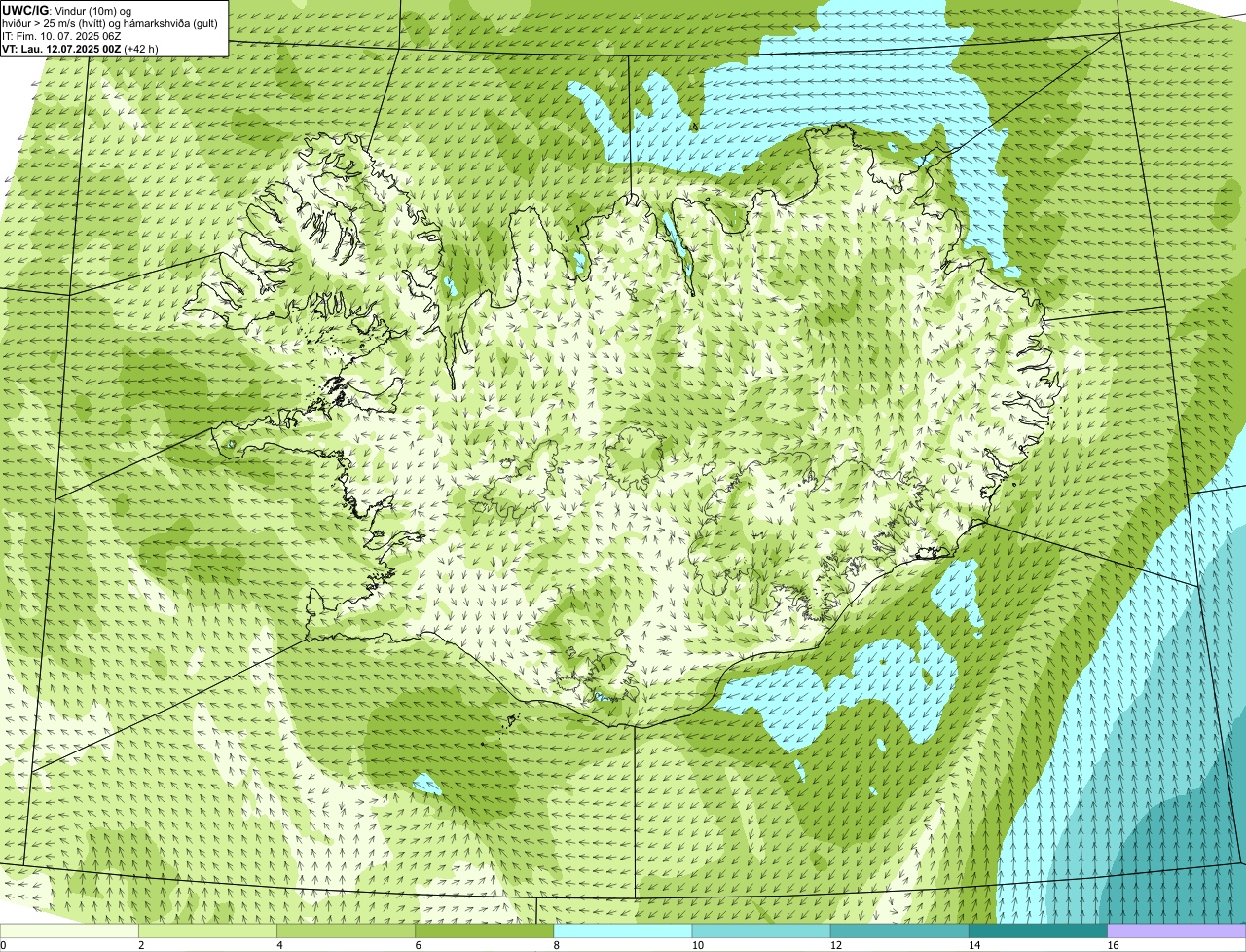
Task: Click the title line 'UWC/IG: Vindur (10m) og'
Action: click(x=66, y=11)
